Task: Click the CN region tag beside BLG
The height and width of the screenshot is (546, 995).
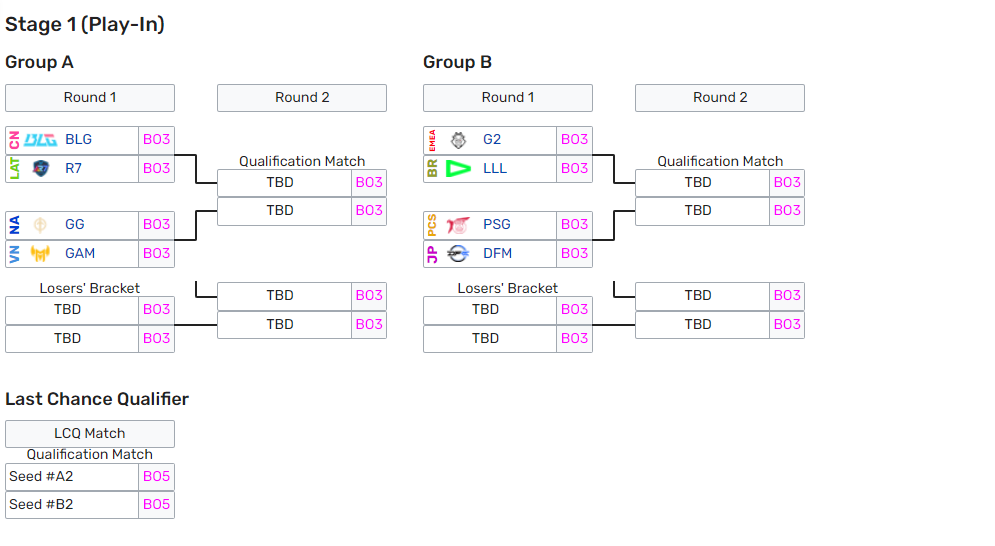Action: tap(13, 140)
